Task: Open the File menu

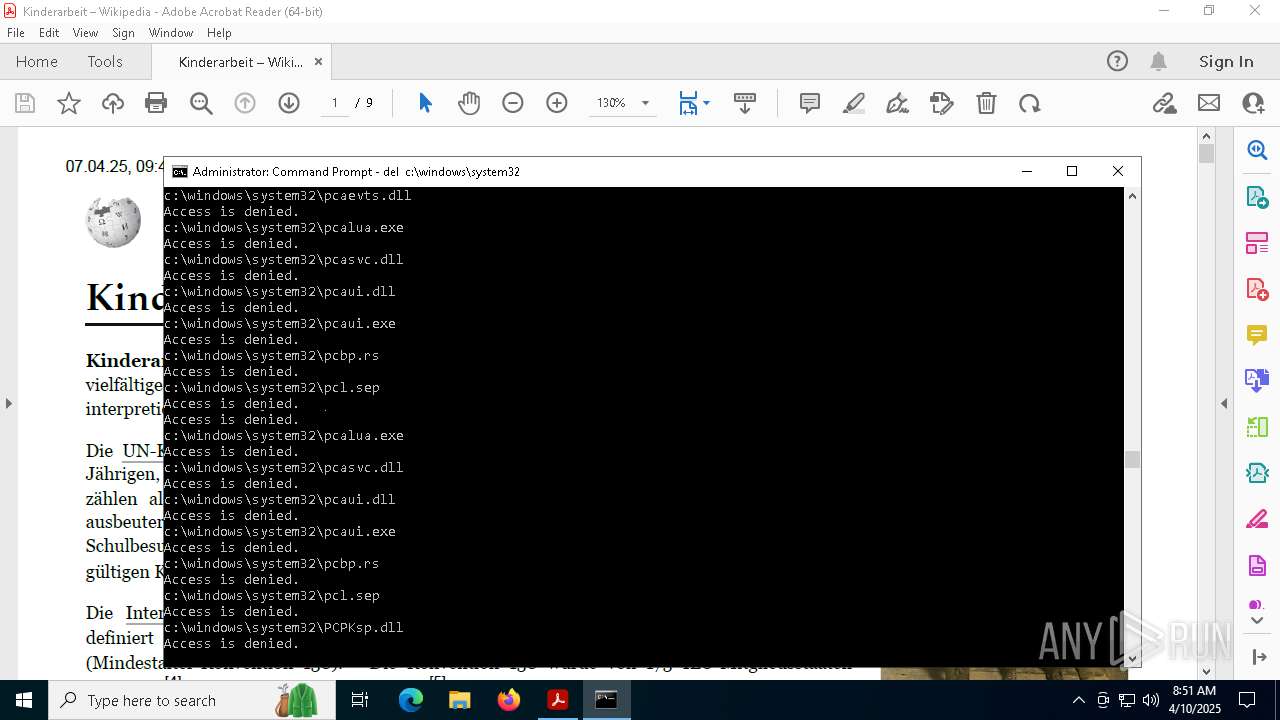Action: [x=16, y=33]
